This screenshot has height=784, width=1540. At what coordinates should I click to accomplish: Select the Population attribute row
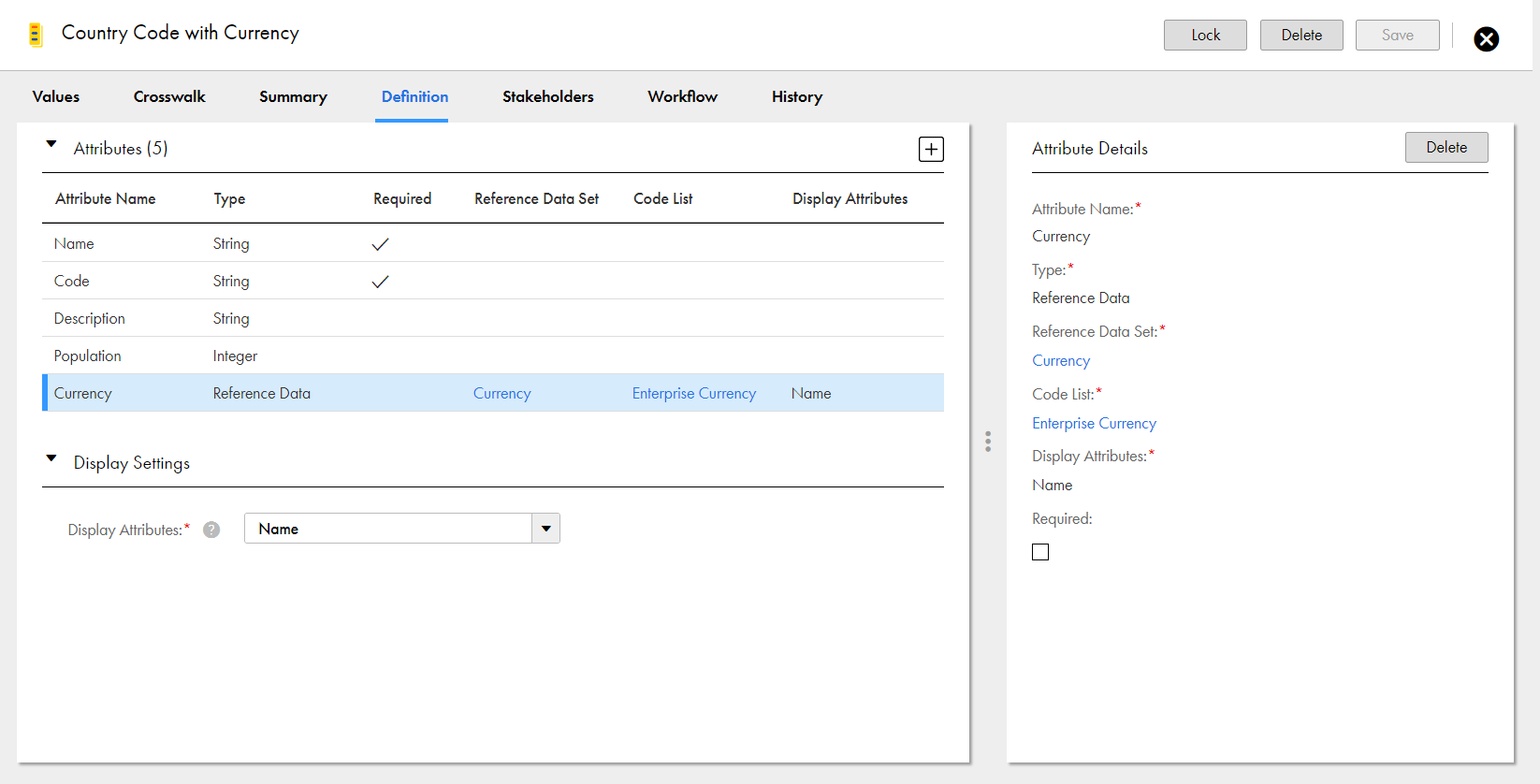[x=493, y=356]
